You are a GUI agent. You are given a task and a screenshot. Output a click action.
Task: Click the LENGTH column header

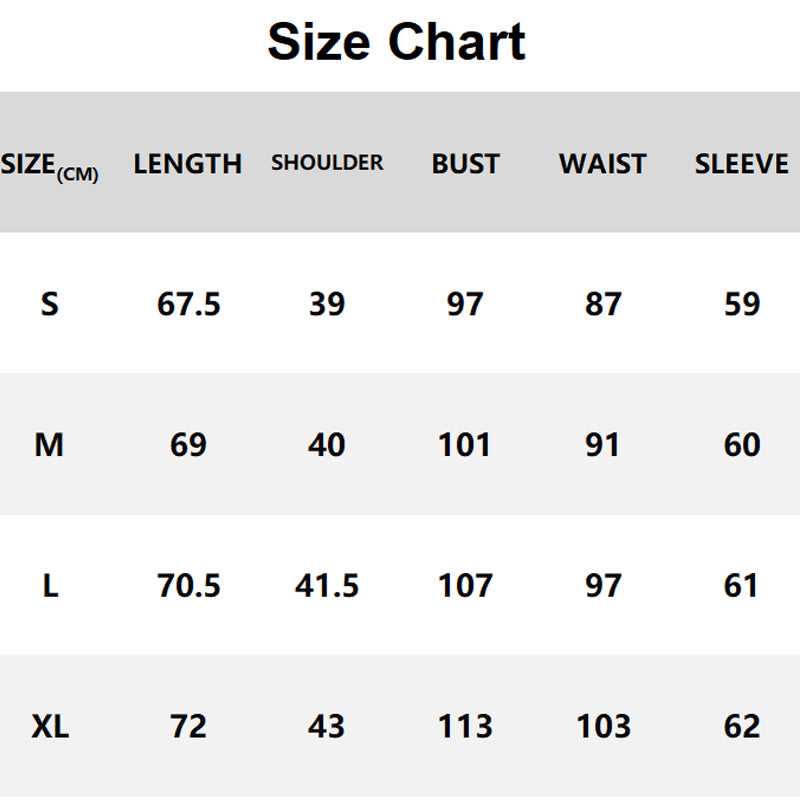click(188, 164)
